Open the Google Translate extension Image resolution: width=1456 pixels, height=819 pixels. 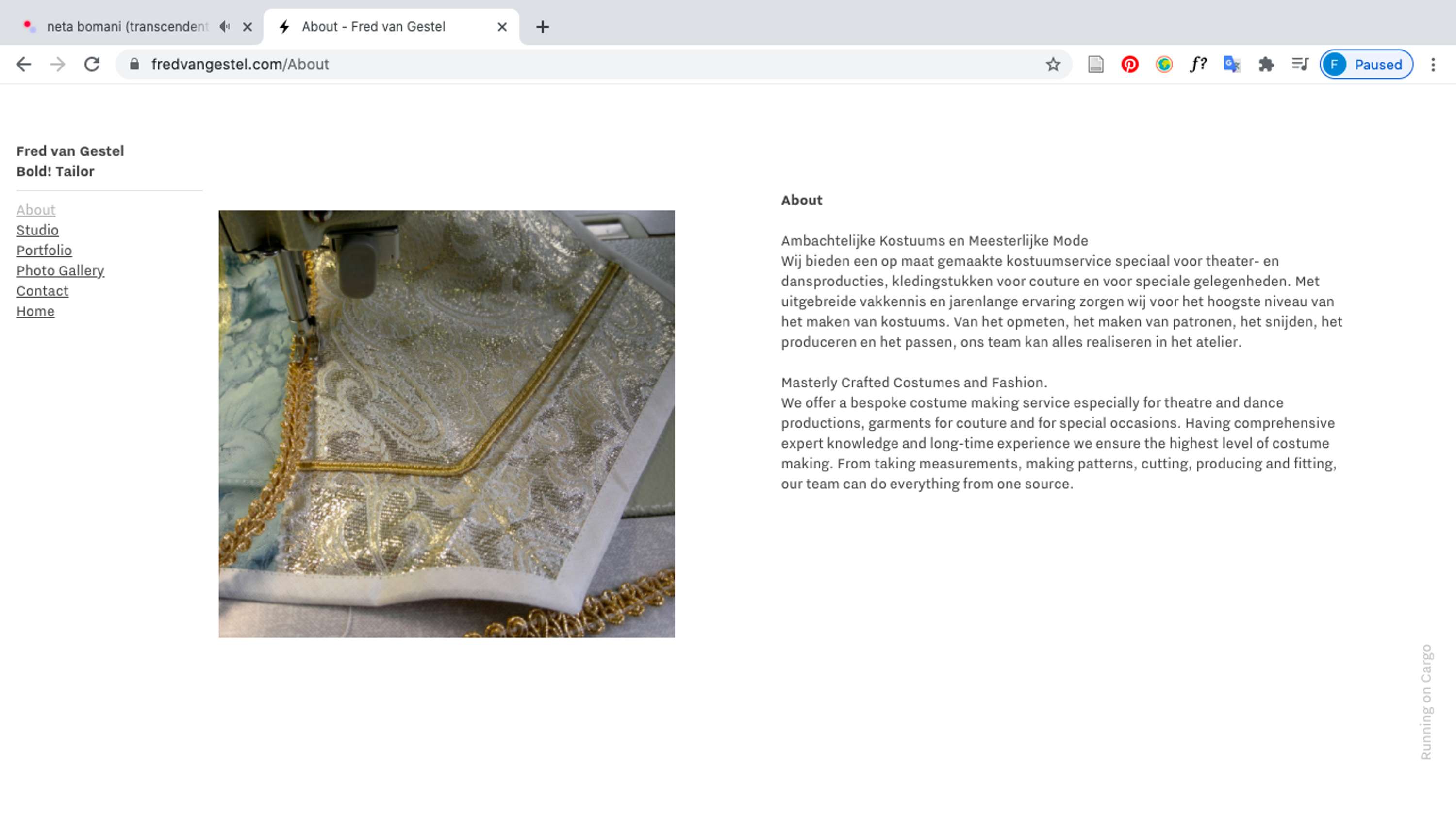pos(1232,65)
